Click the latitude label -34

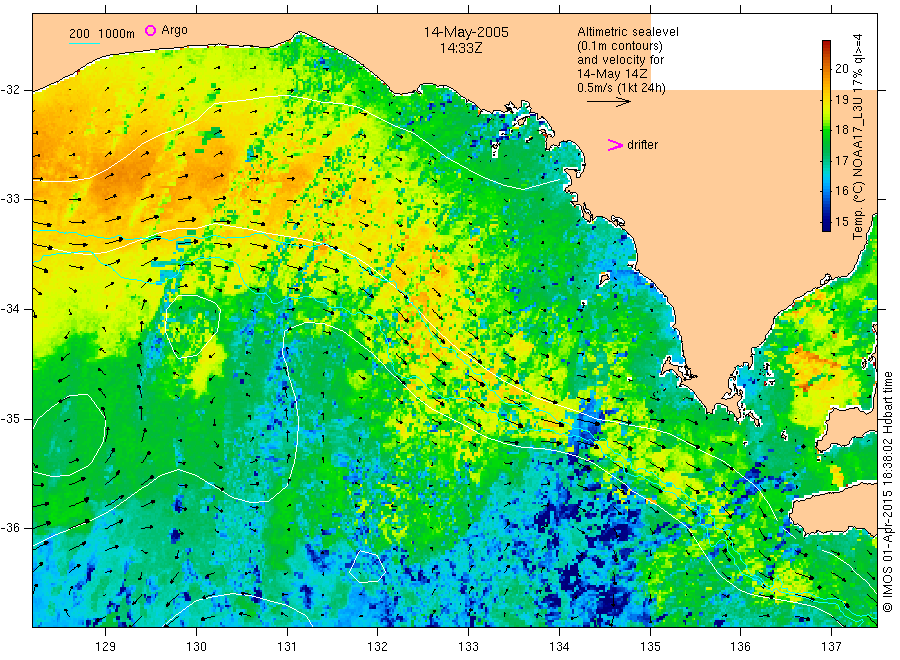coord(10,309)
